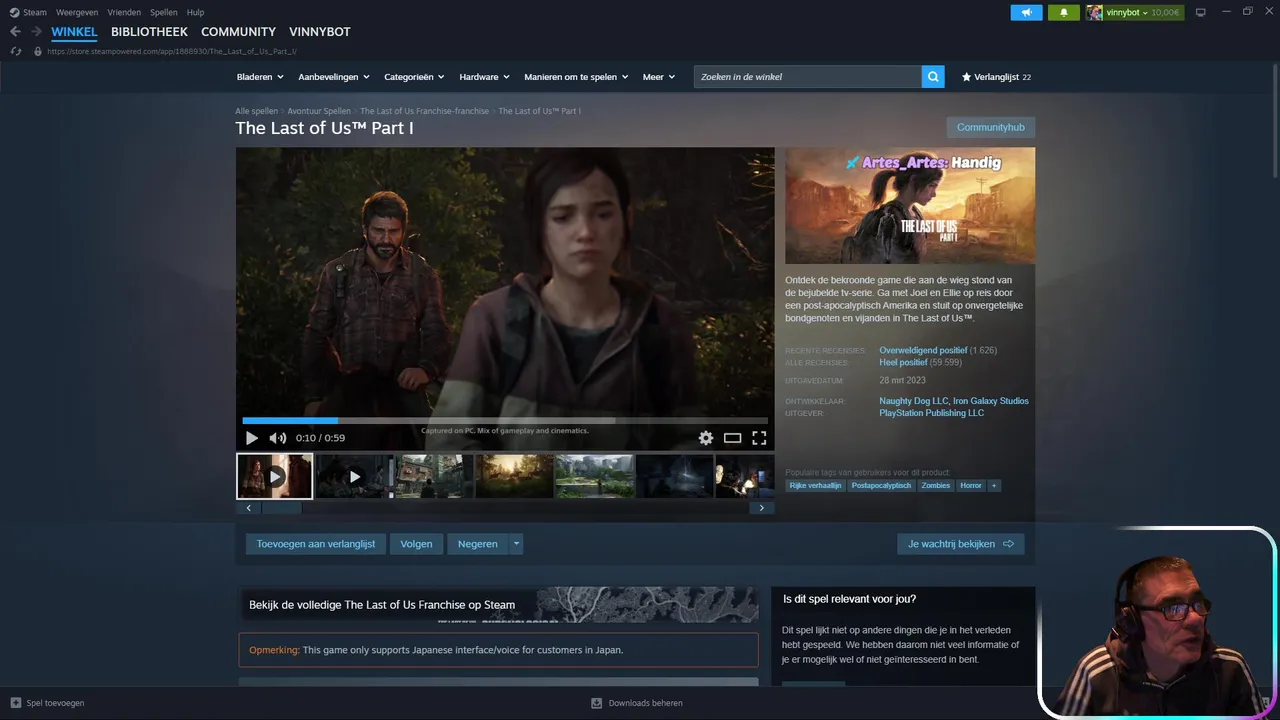
Task: Click the Negeren button
Action: click(478, 544)
